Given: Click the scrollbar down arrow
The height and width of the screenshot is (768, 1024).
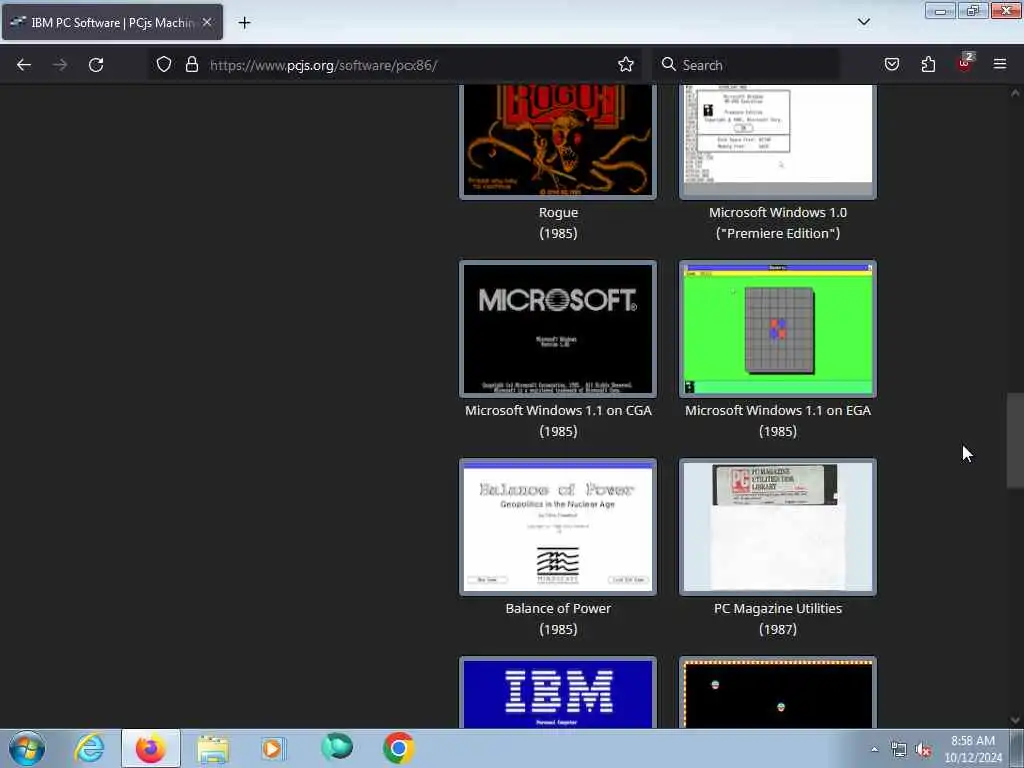Looking at the screenshot, I should pyautogui.click(x=1015, y=720).
